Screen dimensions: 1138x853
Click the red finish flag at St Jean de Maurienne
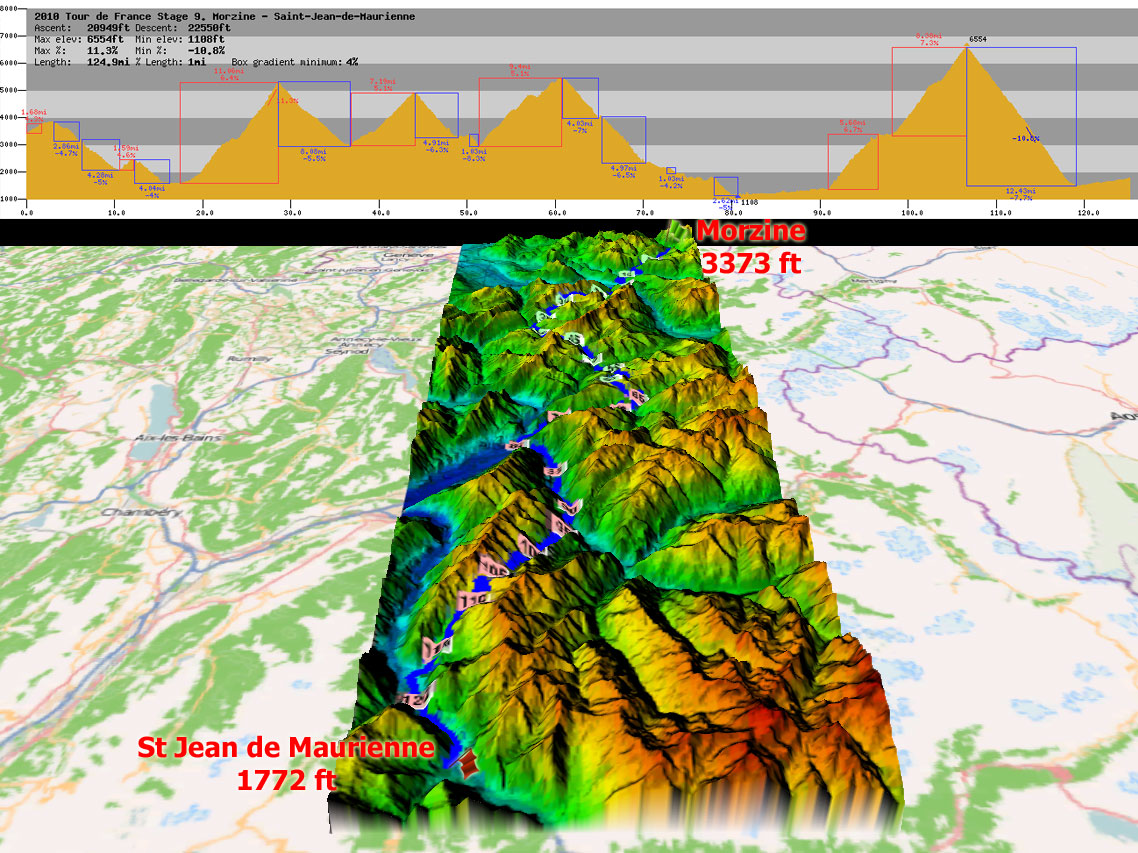coord(467,764)
